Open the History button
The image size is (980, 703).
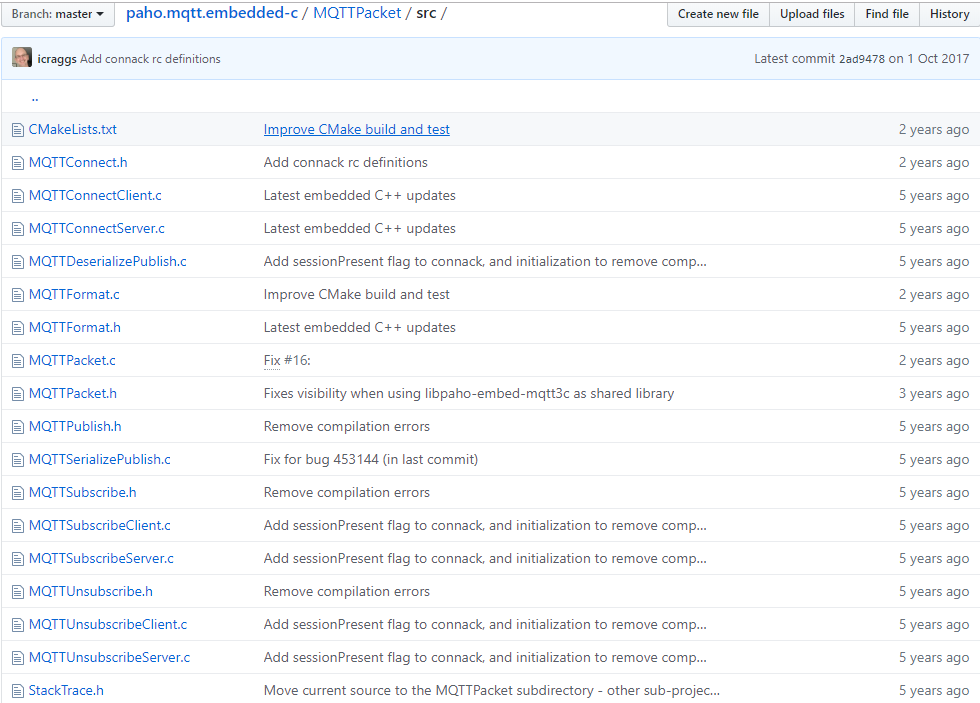949,14
